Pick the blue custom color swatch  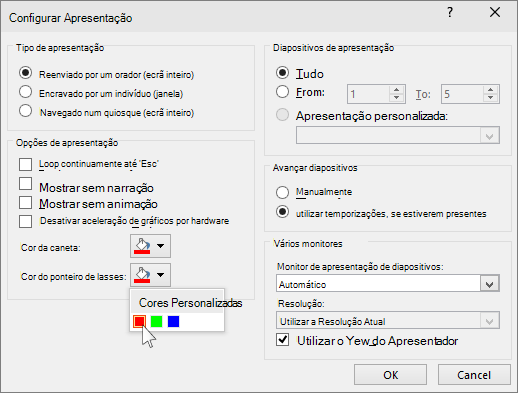pos(173,322)
